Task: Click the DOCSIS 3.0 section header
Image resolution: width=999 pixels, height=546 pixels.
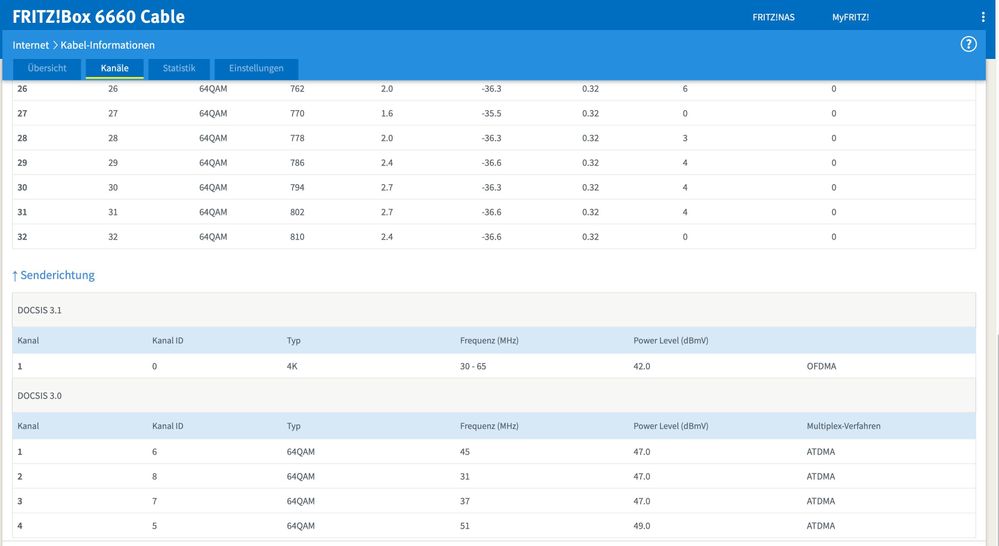Action: point(39,396)
